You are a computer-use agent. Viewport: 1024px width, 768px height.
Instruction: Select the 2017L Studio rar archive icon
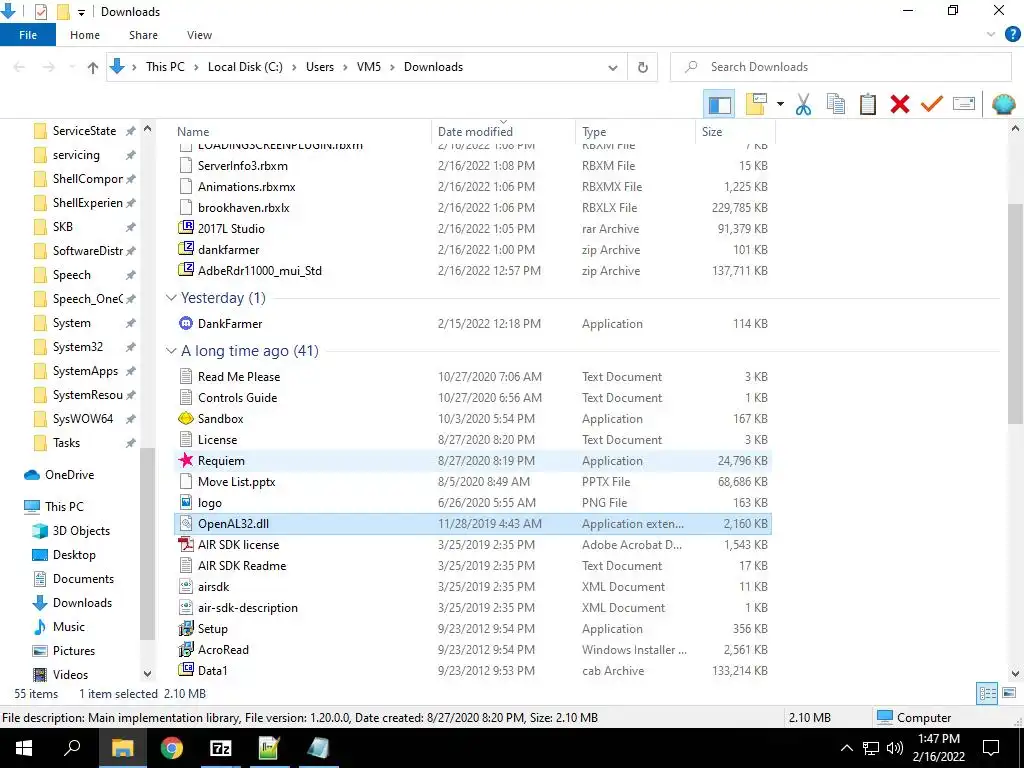(186, 228)
